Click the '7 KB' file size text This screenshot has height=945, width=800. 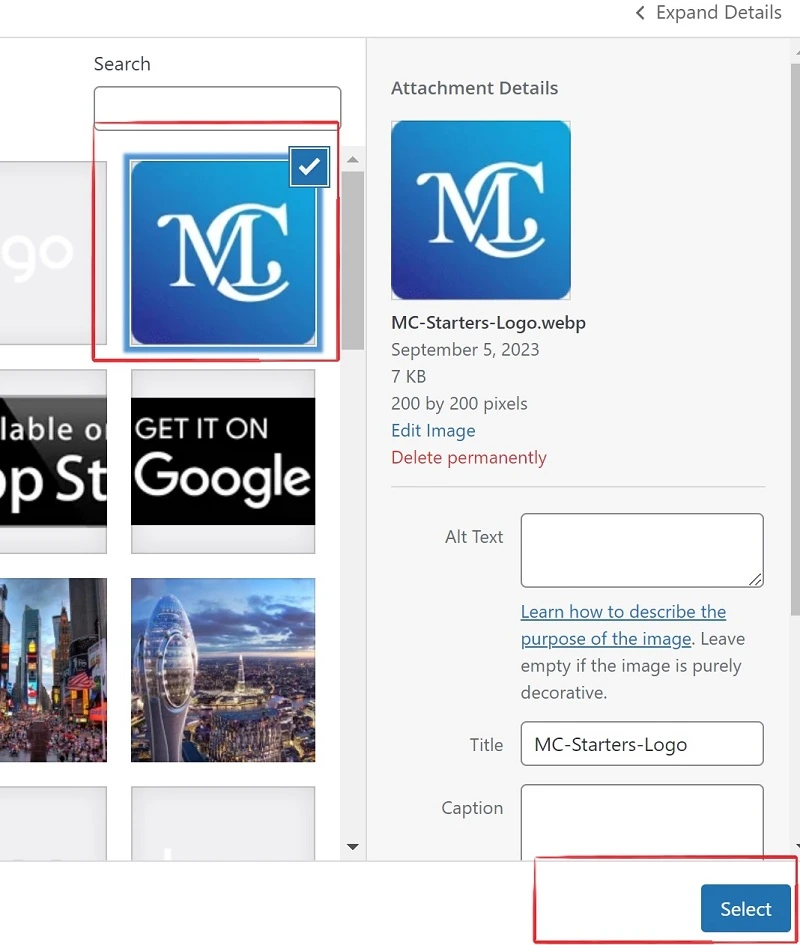pyautogui.click(x=408, y=377)
